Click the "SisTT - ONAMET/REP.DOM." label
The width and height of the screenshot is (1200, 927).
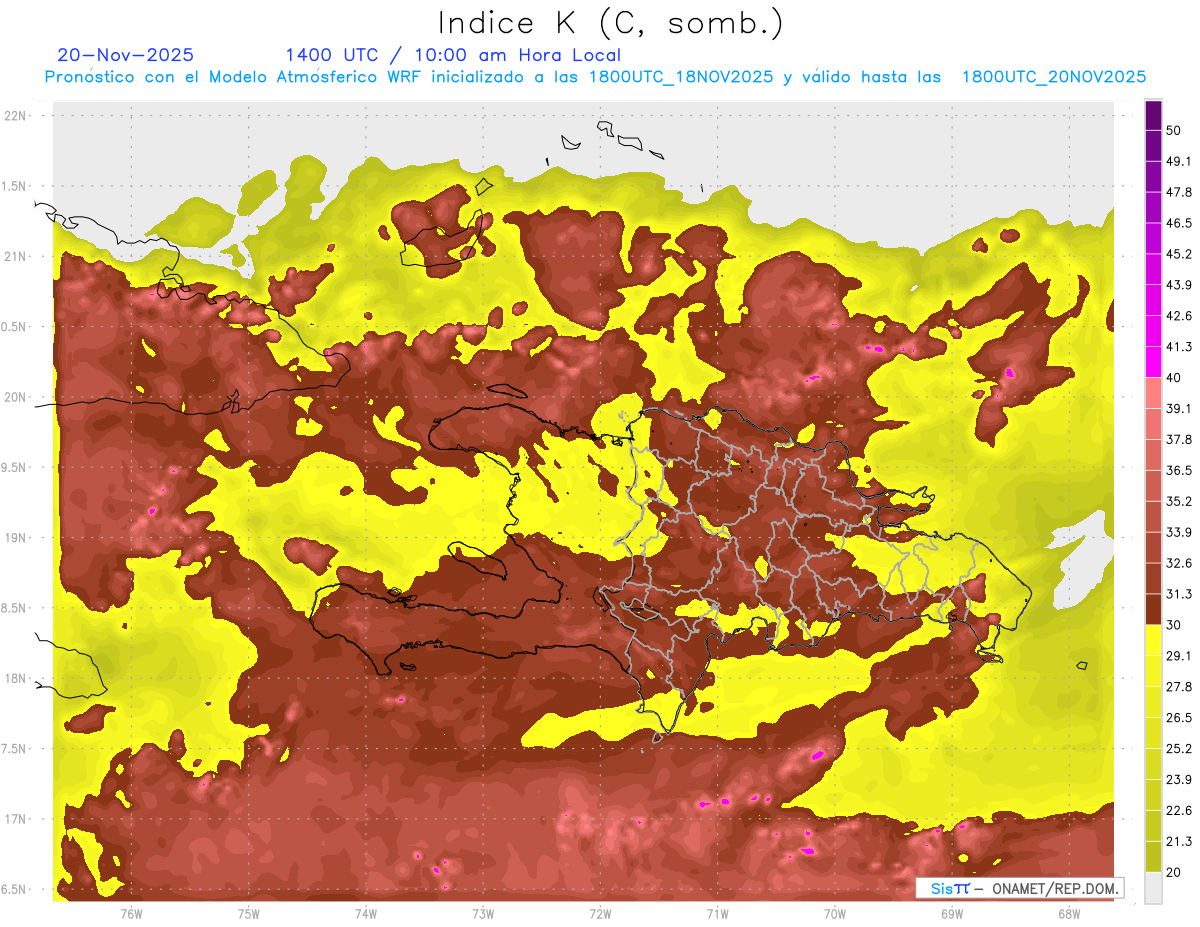point(1020,888)
